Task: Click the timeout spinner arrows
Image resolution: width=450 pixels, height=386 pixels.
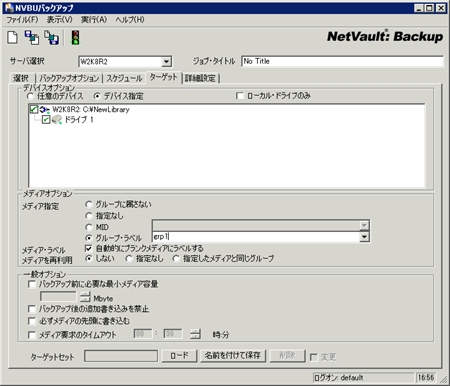Action: tap(195, 334)
